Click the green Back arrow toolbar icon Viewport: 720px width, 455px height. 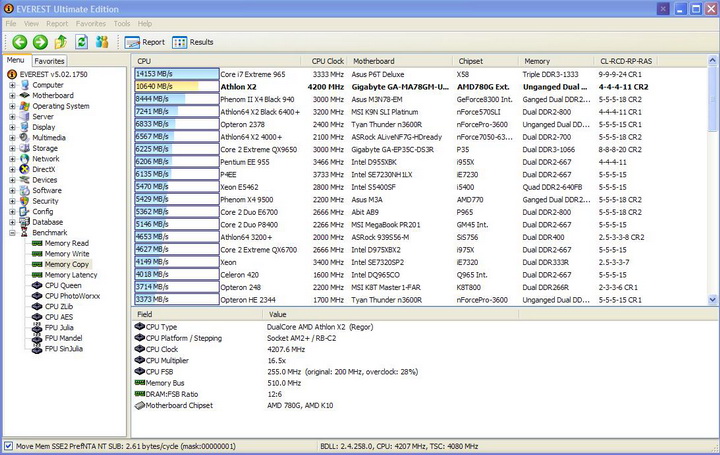19,42
